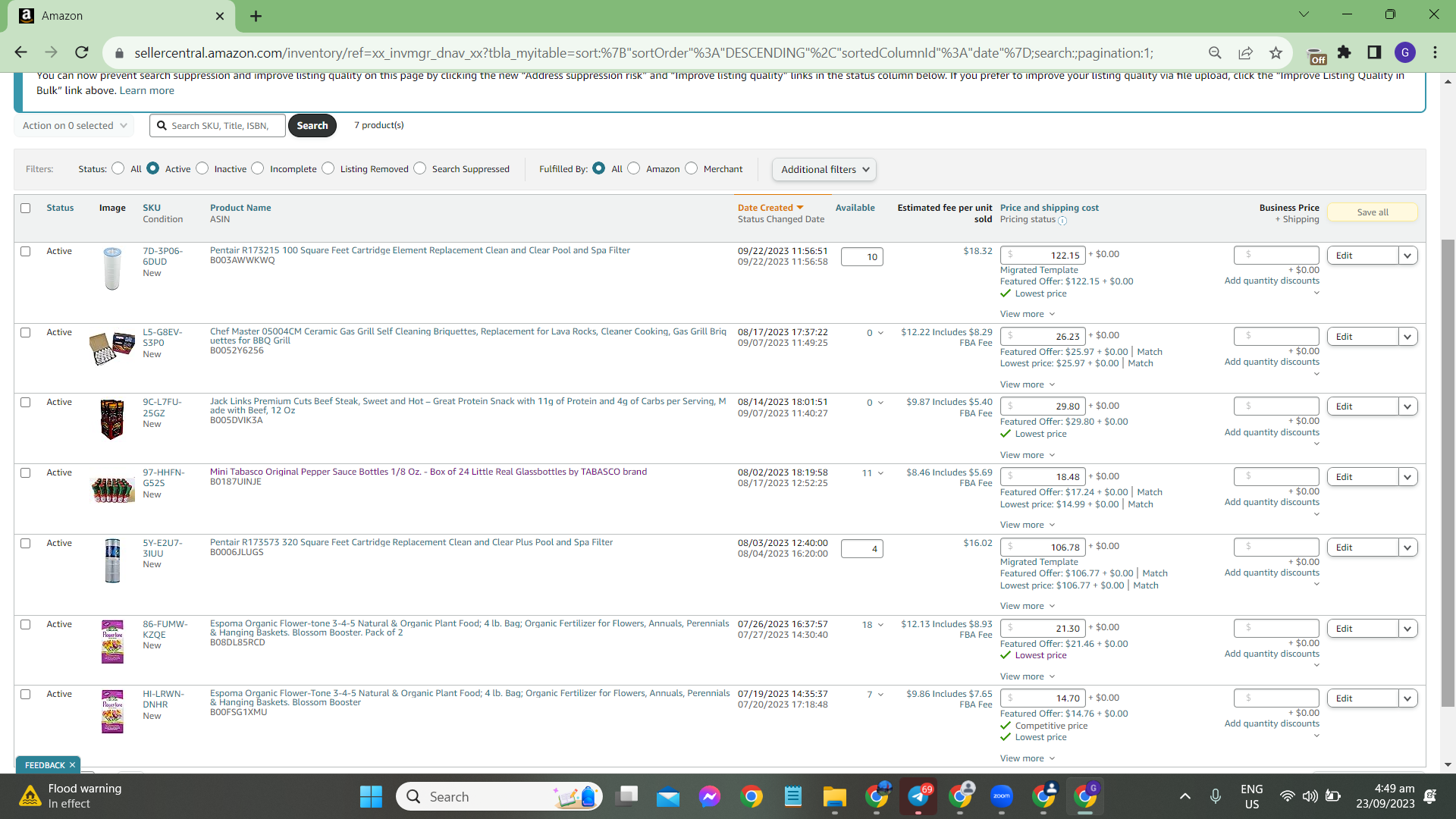Open a new browser tab
This screenshot has width=1456, height=819.
coord(256,16)
